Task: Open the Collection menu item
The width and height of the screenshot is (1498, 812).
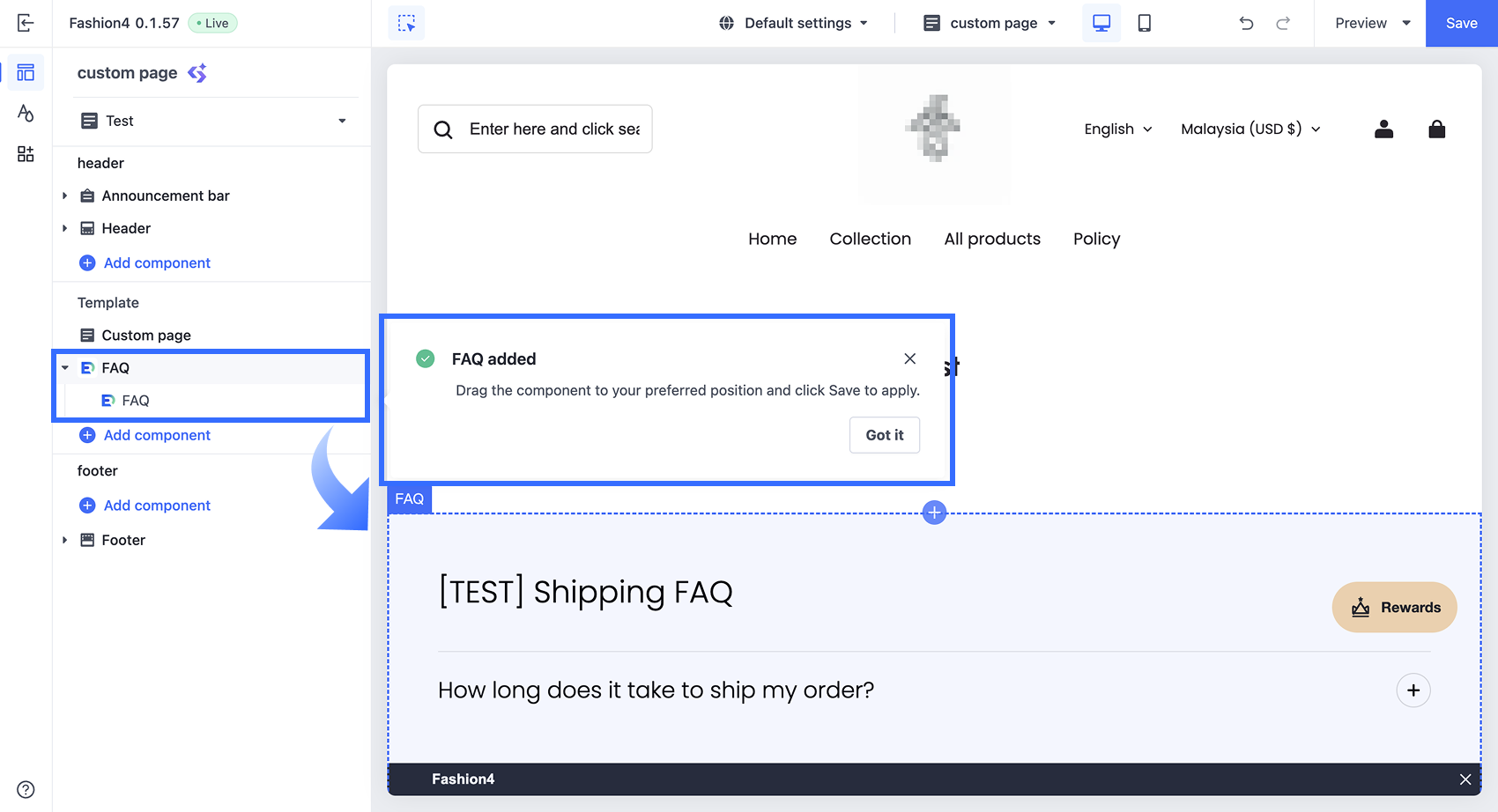Action: [x=870, y=239]
